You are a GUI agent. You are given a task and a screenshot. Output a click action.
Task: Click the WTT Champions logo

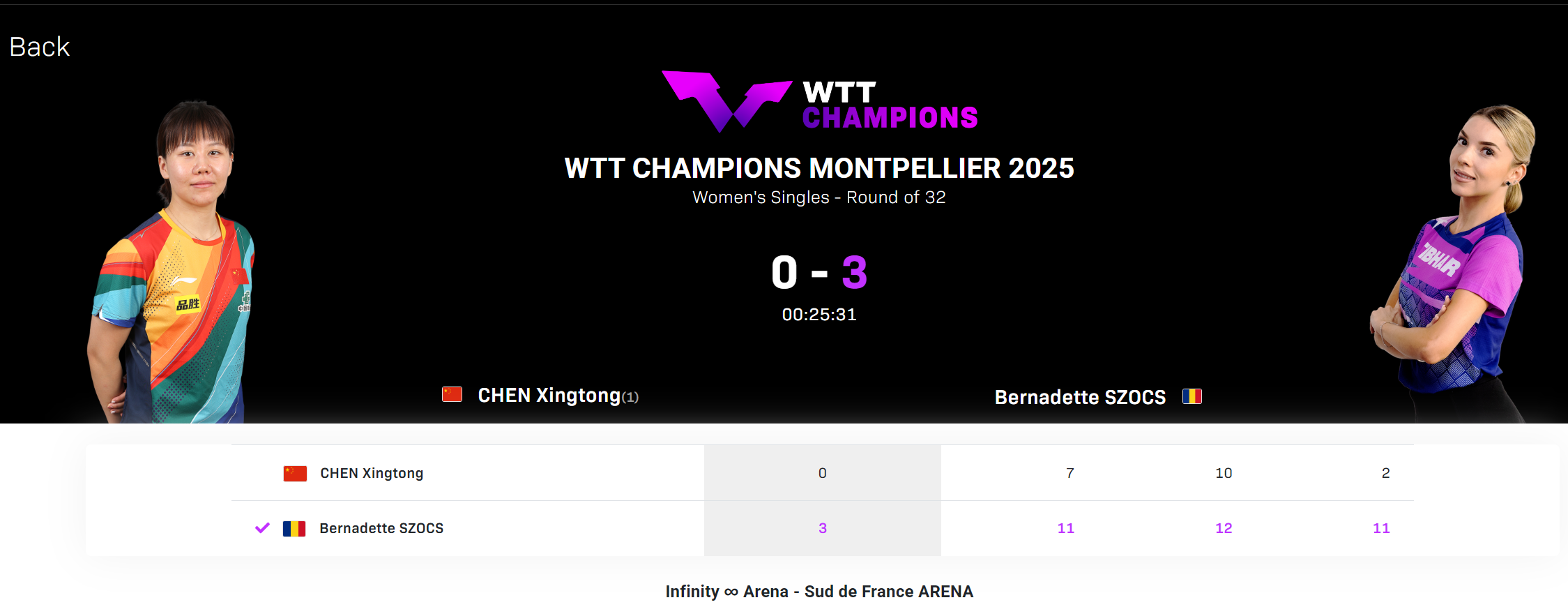[x=819, y=102]
